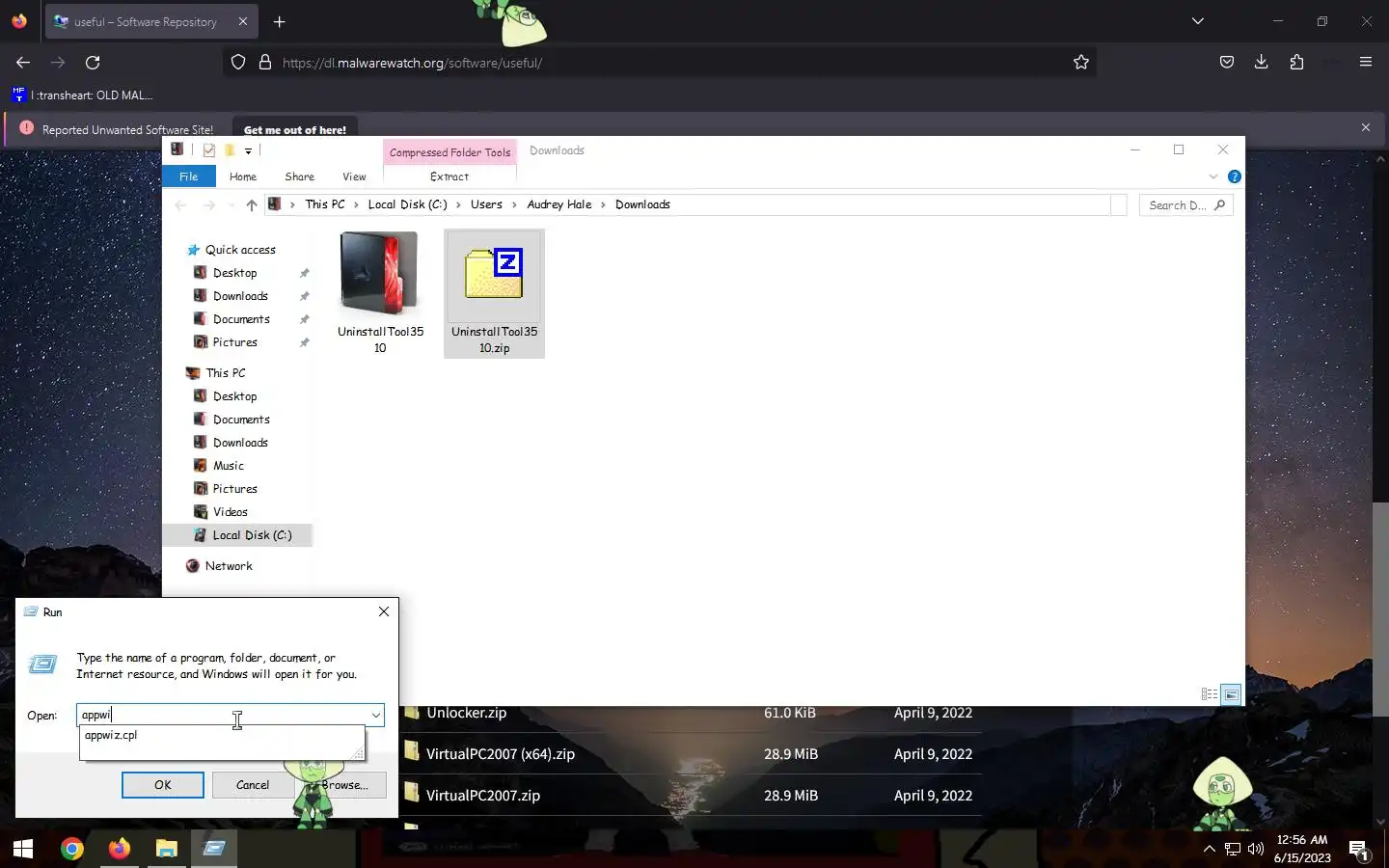Click the Search Downloads box

click(x=1186, y=204)
